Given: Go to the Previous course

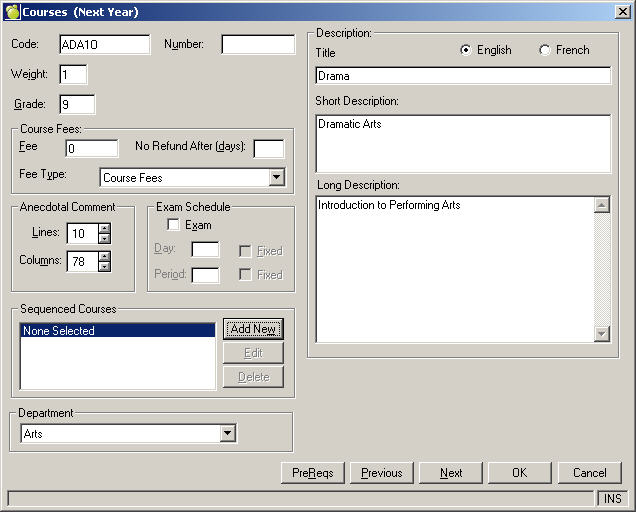Looking at the screenshot, I should pyautogui.click(x=382, y=473).
